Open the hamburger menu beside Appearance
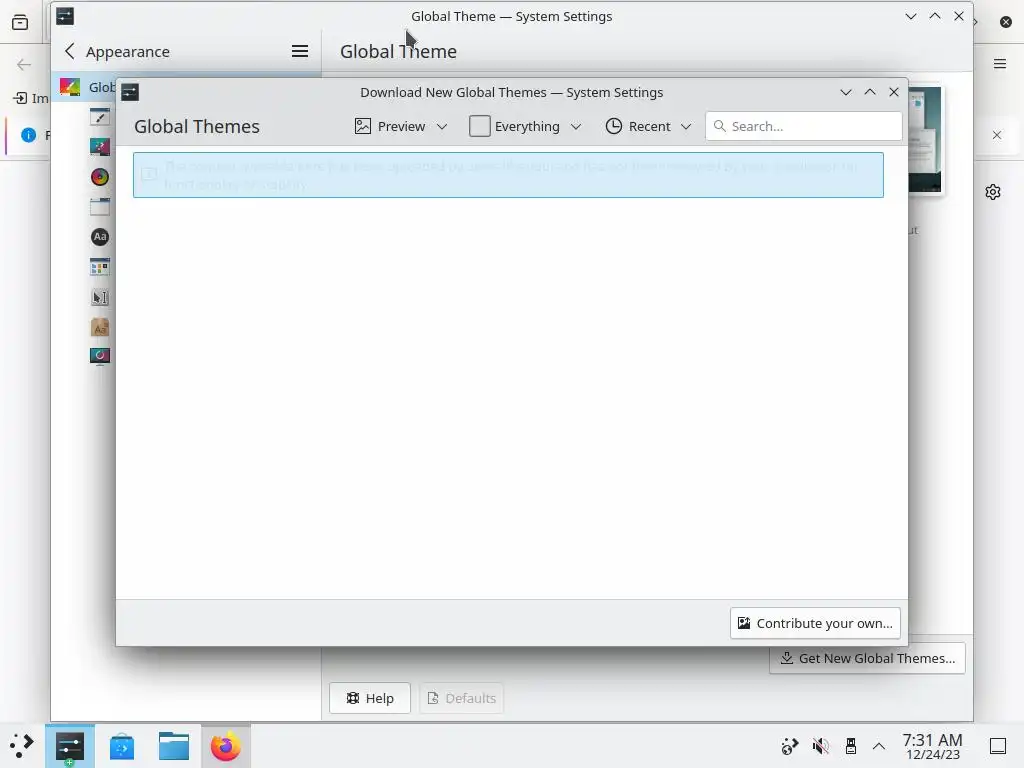The image size is (1024, 768). tap(300, 51)
